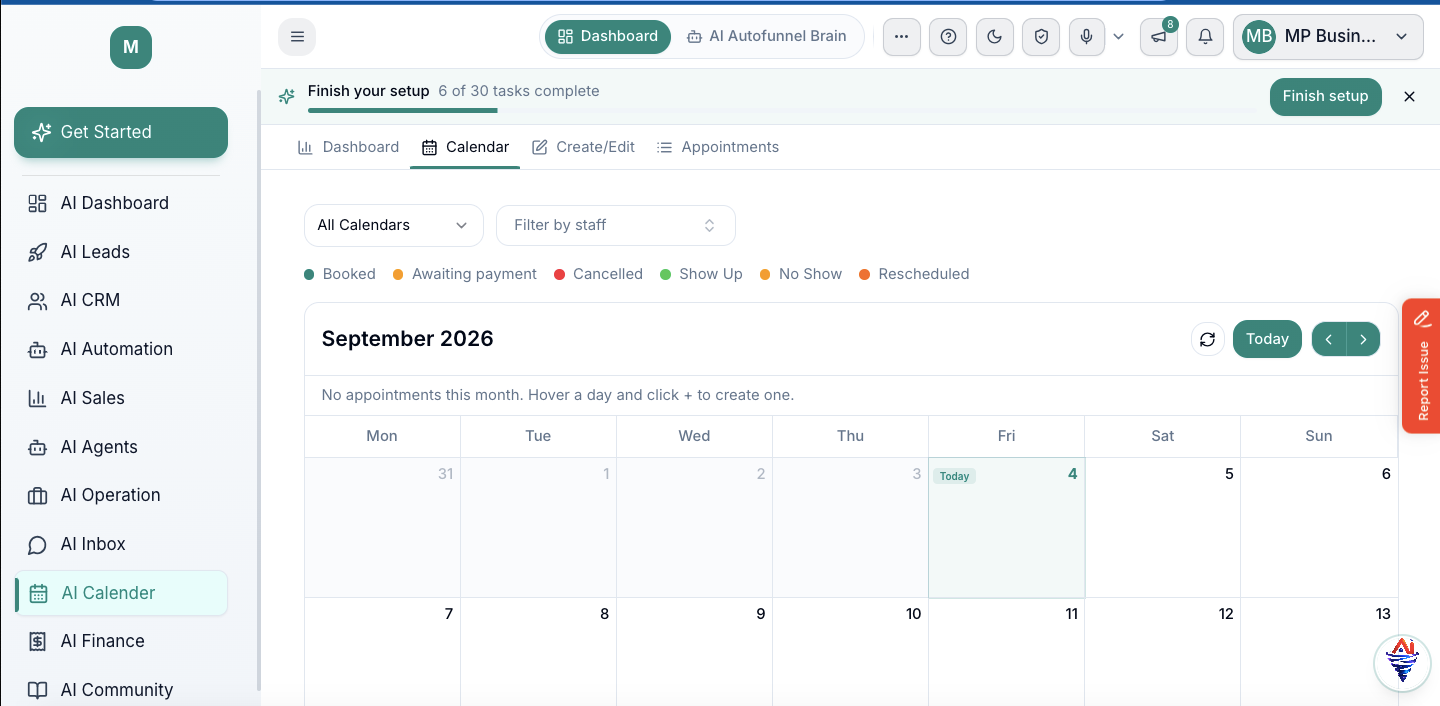Click the Today button
Viewport: 1440px width, 706px height.
click(x=1267, y=339)
